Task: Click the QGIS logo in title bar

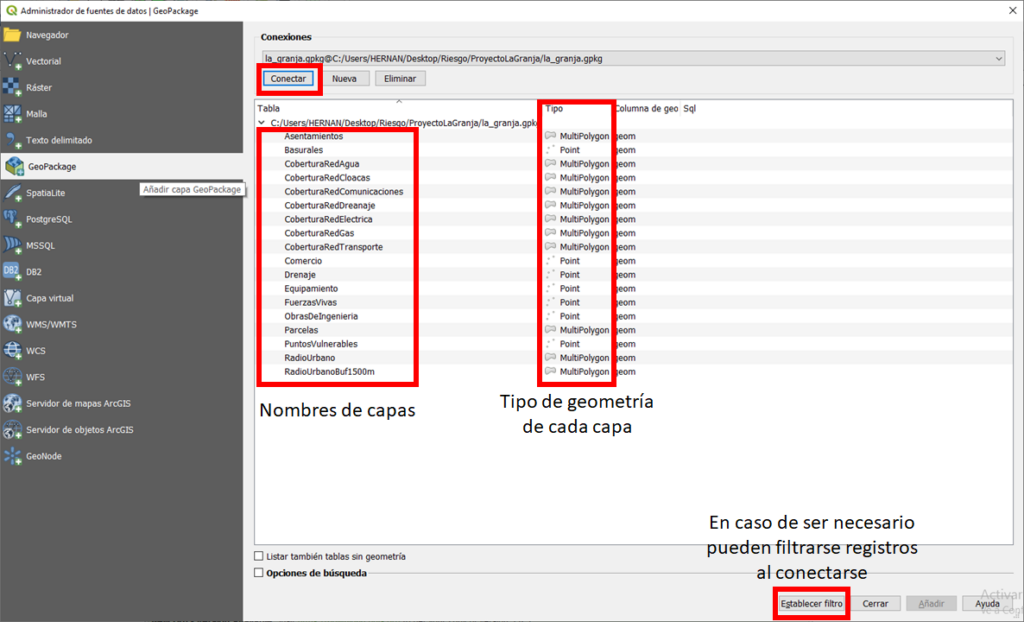Action: point(11,10)
